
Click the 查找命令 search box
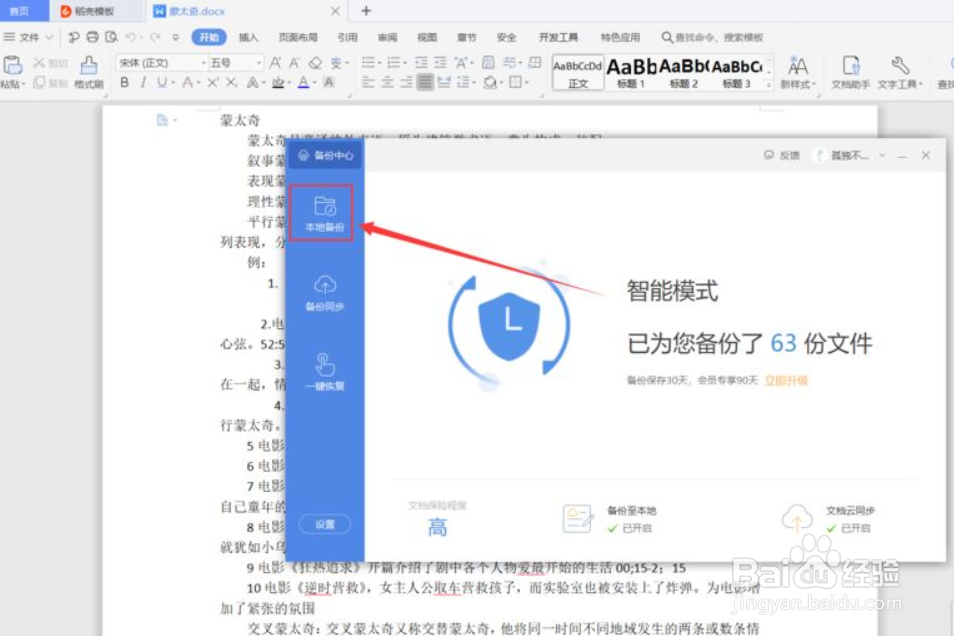[x=712, y=37]
